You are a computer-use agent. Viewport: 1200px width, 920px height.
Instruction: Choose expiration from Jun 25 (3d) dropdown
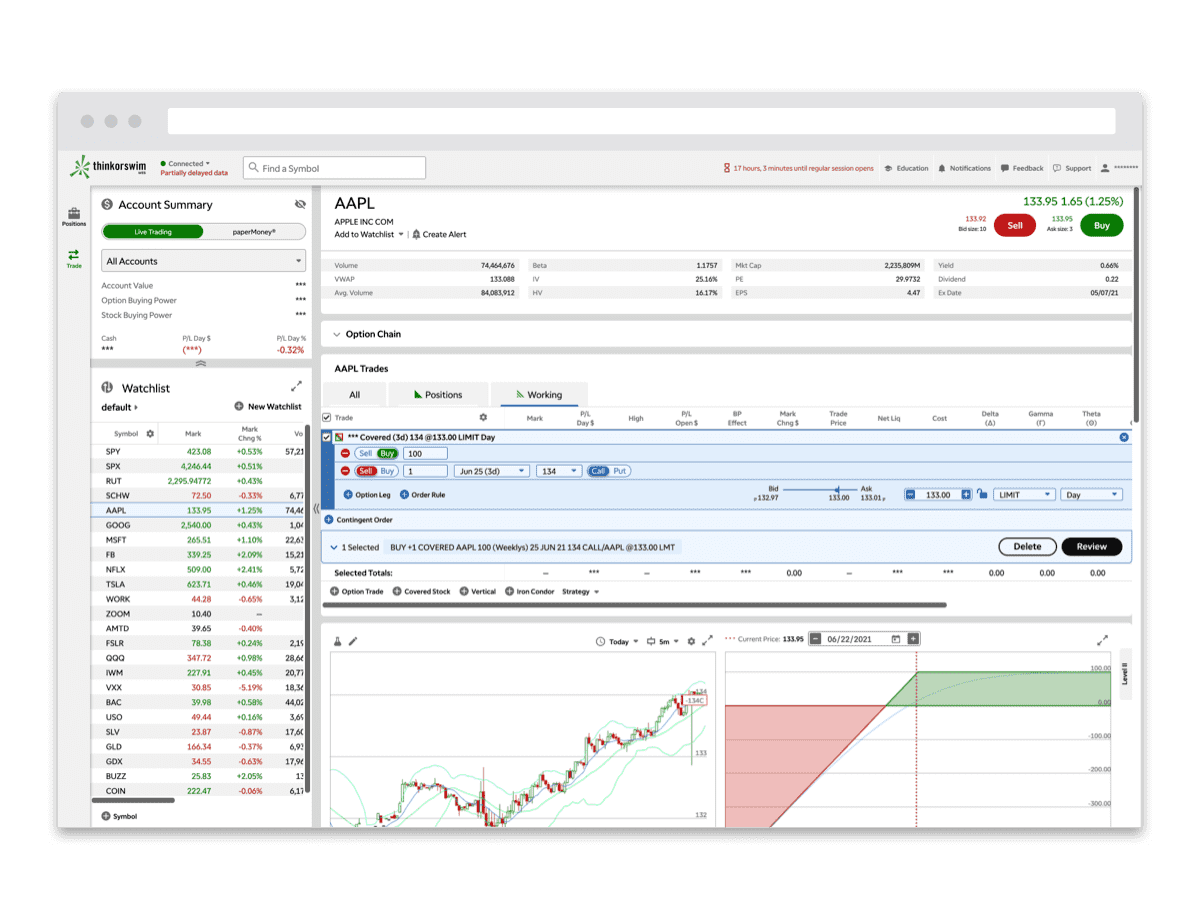(491, 471)
